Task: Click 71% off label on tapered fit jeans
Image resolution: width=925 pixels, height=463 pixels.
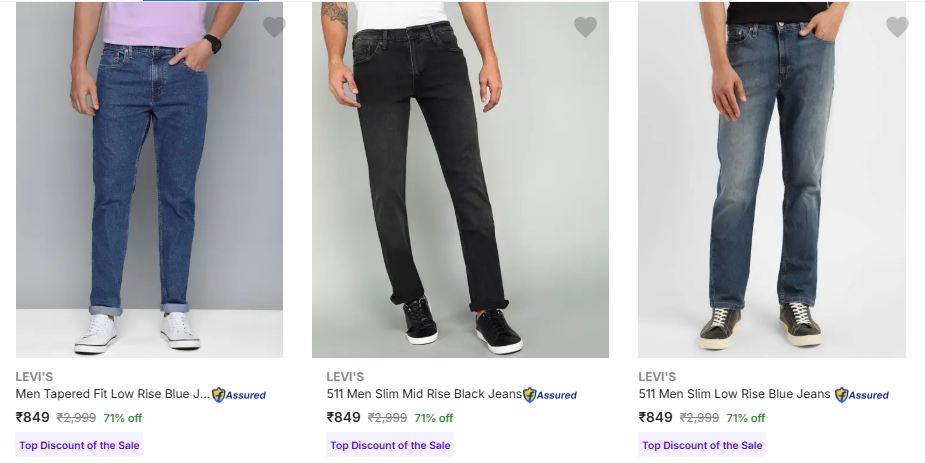Action: (122, 418)
